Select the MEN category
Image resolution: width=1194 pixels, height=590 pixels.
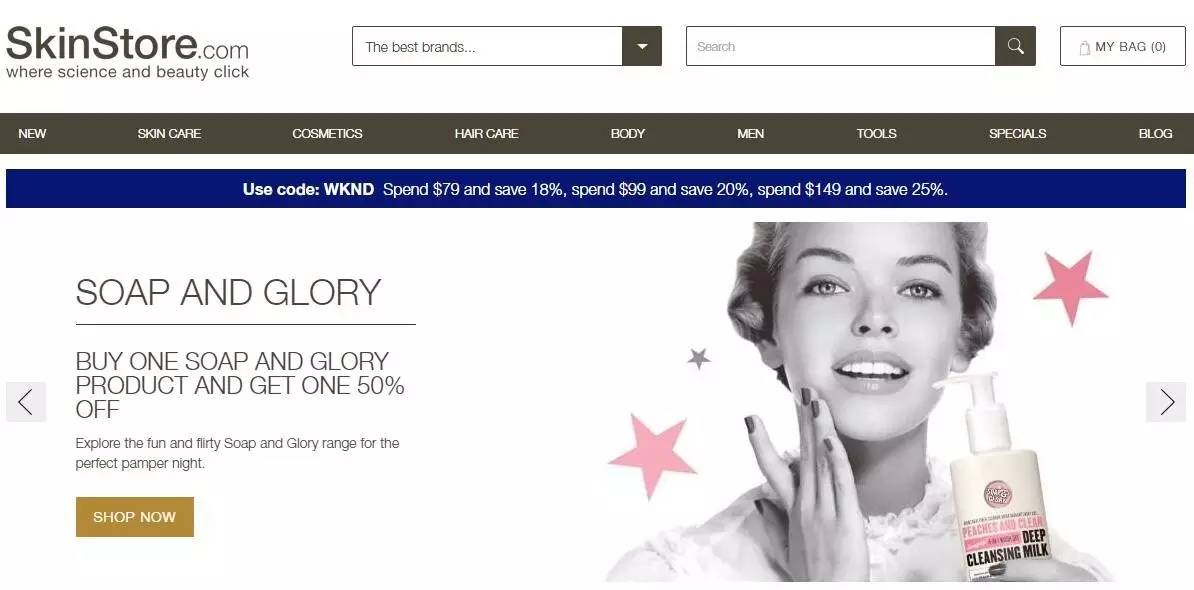point(750,133)
